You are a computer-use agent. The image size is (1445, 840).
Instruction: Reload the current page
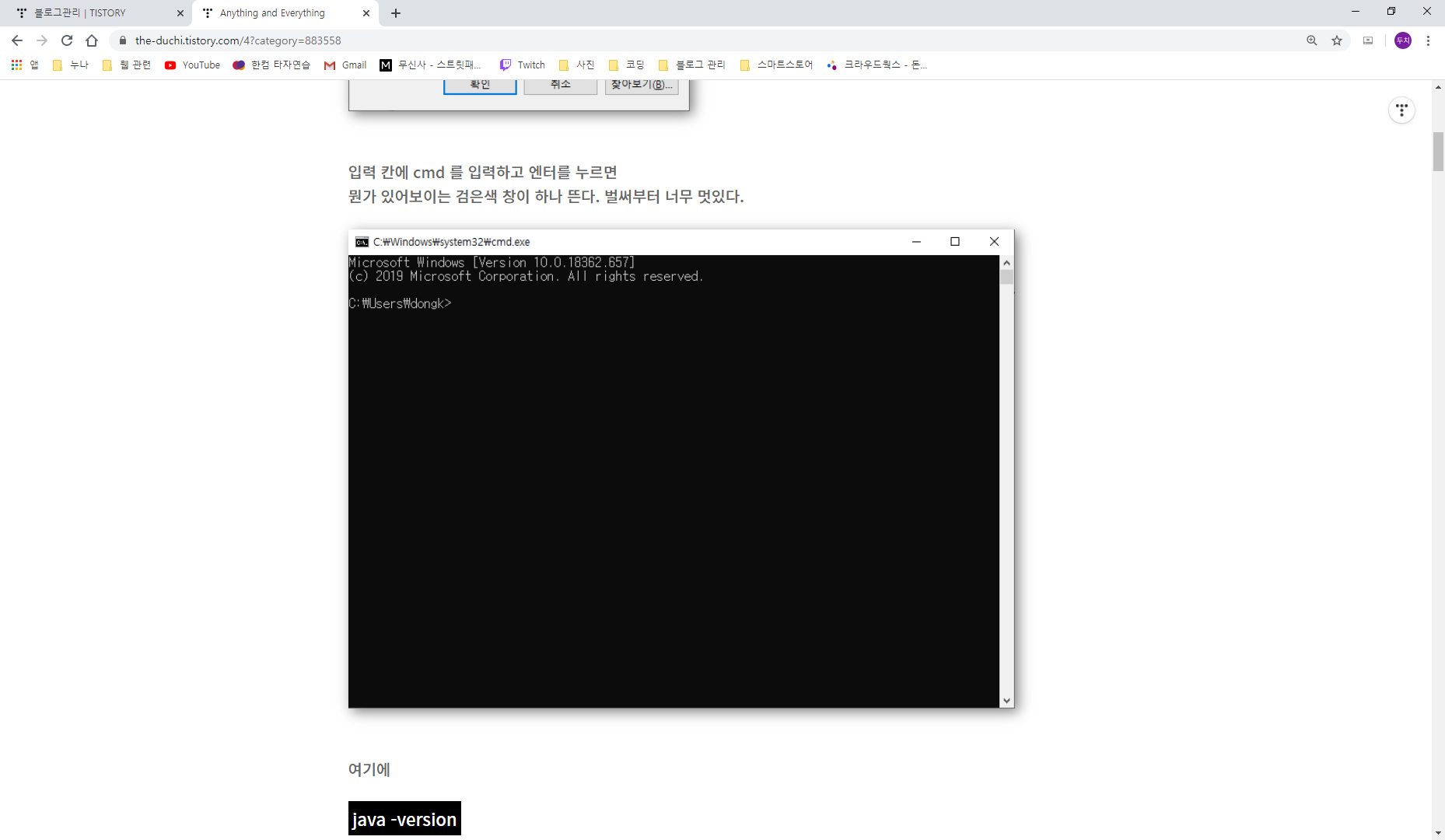[67, 40]
